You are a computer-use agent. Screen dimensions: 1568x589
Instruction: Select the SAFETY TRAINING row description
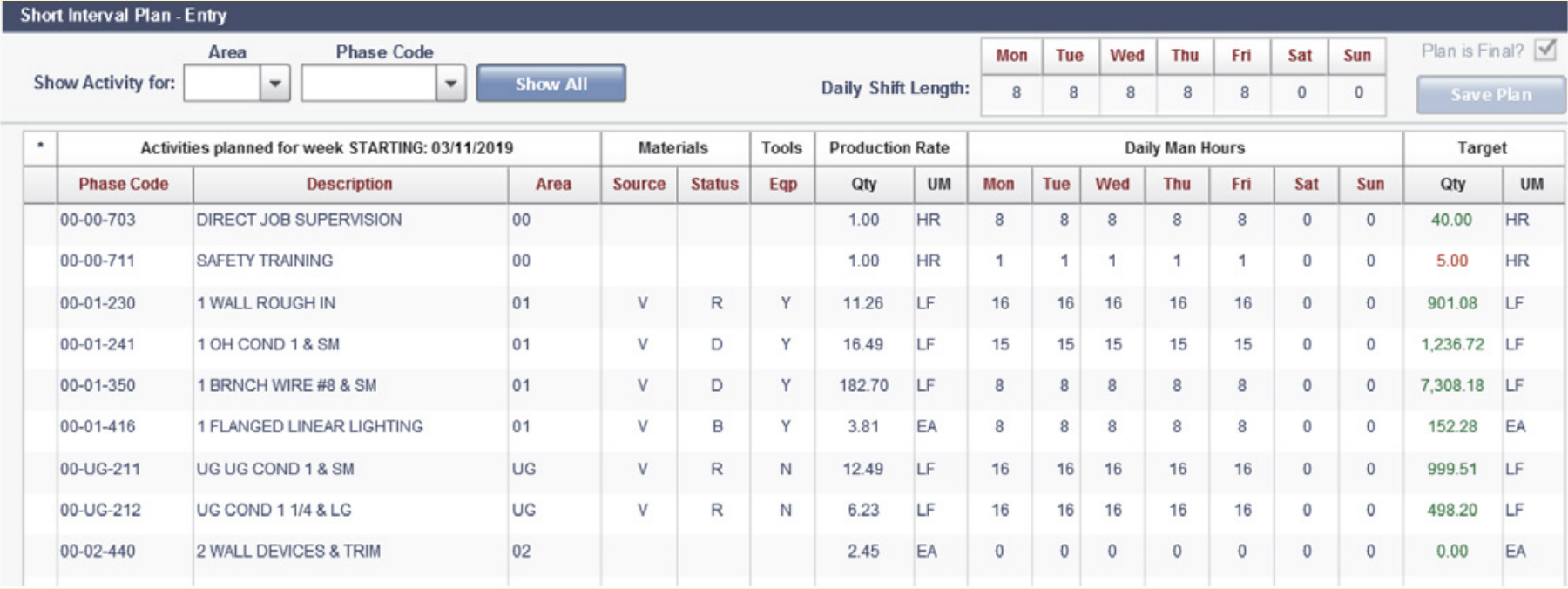[265, 261]
